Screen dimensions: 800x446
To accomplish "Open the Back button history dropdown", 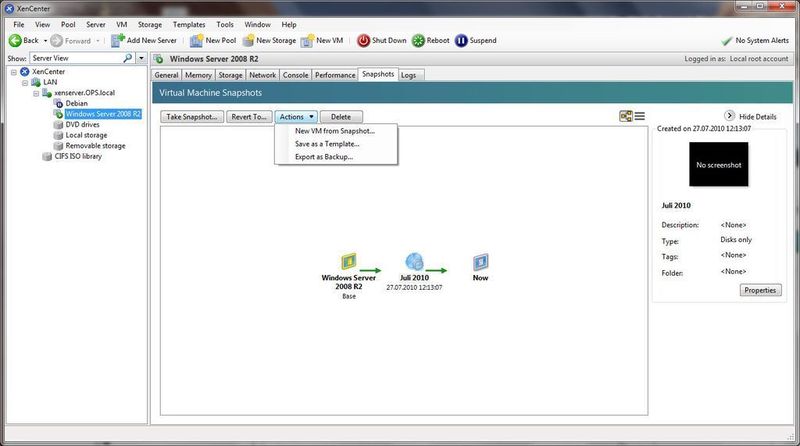I will pos(45,41).
